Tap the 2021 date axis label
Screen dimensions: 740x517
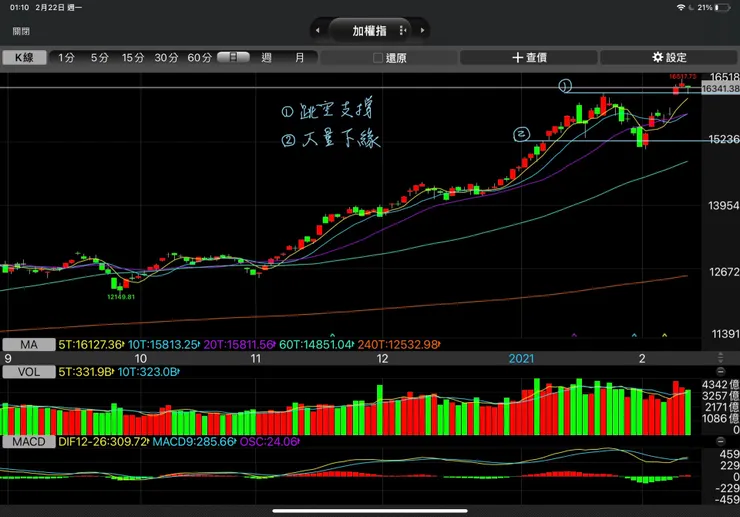pos(521,358)
